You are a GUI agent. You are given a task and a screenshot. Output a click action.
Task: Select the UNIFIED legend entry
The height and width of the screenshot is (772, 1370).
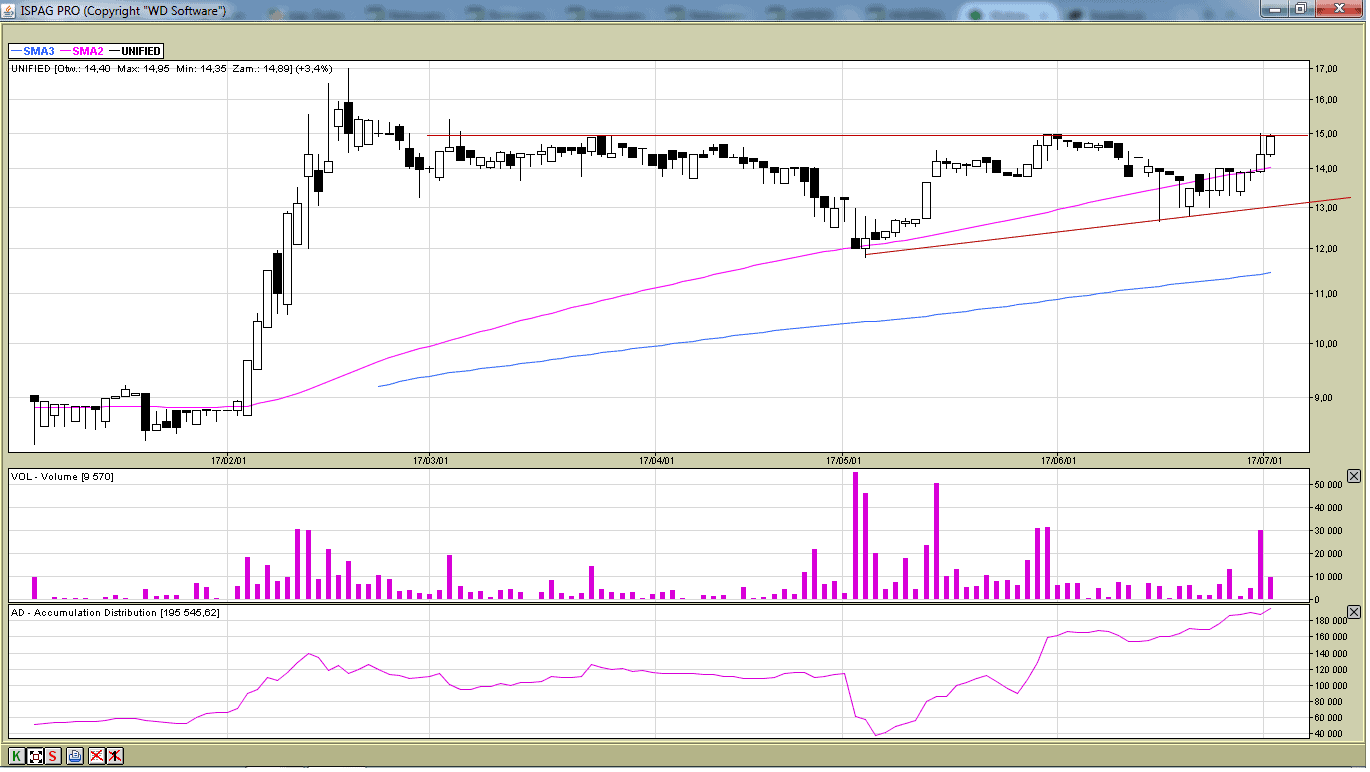(x=134, y=51)
